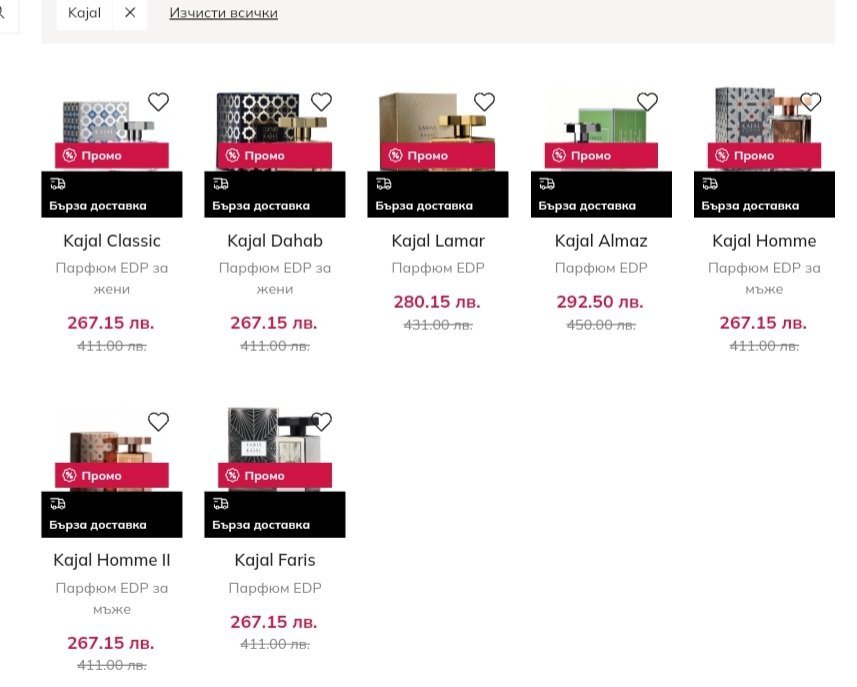Open the Kajal Faris product title
Image resolution: width=857 pixels, height=687 pixels.
(x=275, y=560)
